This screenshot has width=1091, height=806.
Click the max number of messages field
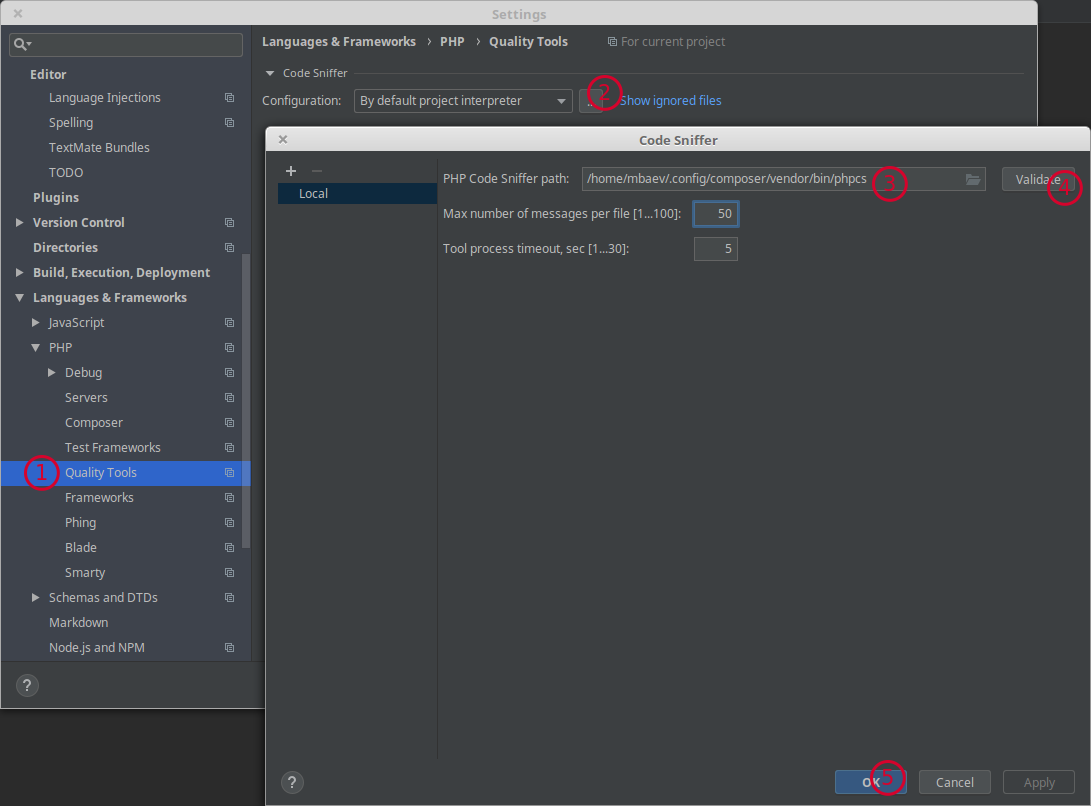point(715,214)
